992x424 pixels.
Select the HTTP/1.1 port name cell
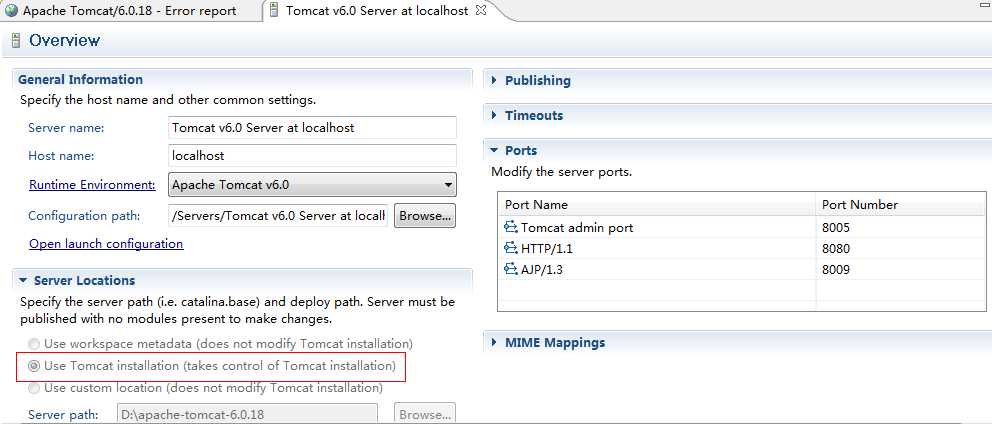547,249
